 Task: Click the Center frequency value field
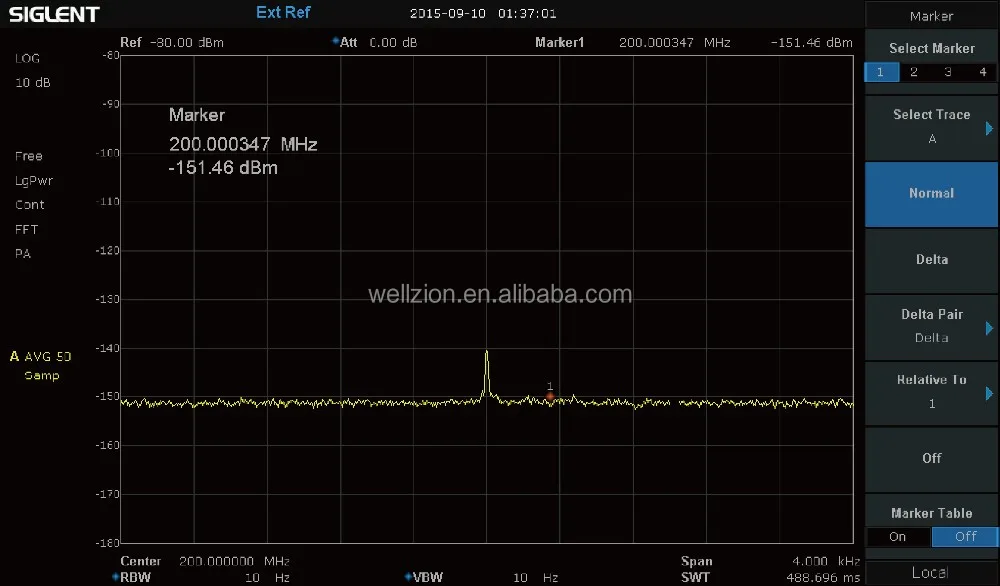coord(234,561)
